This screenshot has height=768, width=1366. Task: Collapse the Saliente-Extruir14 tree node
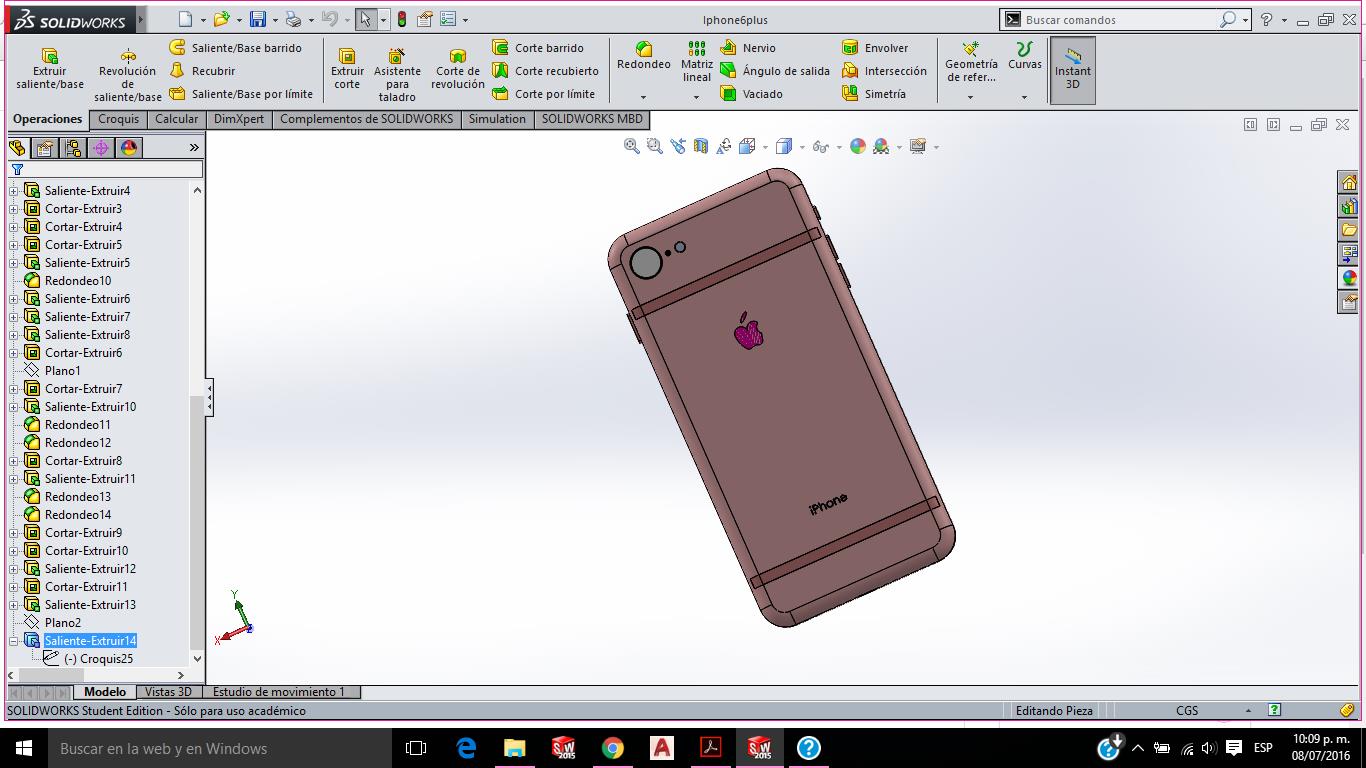(x=14, y=641)
